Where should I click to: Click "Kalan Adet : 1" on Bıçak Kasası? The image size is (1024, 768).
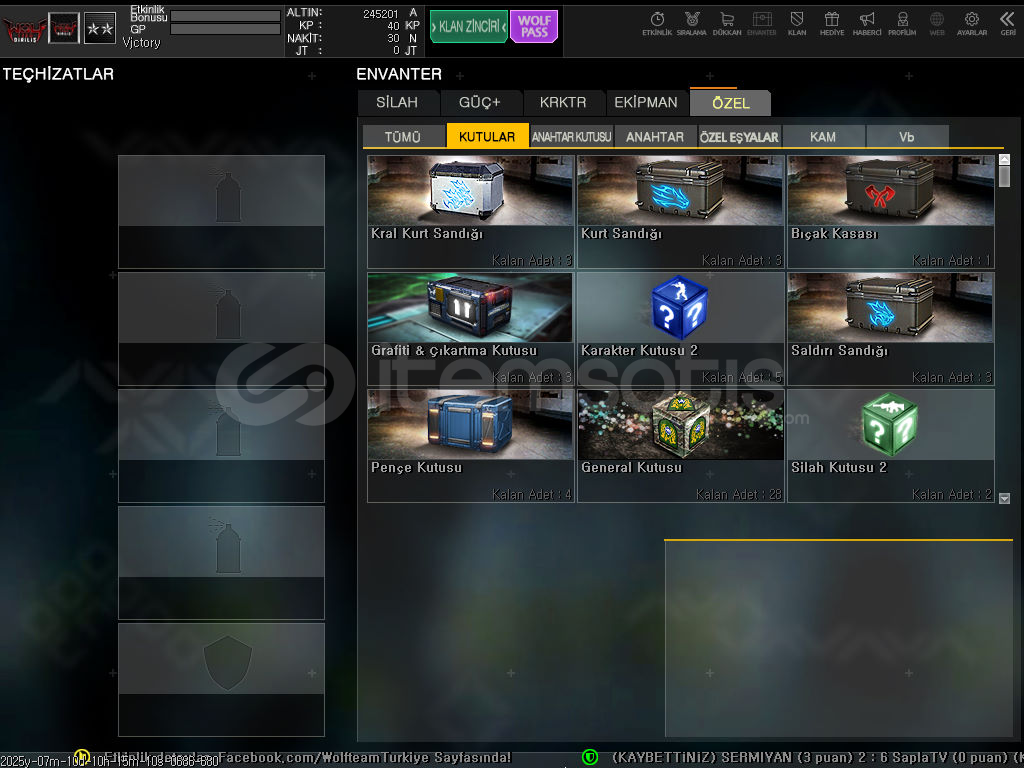[x=952, y=261]
